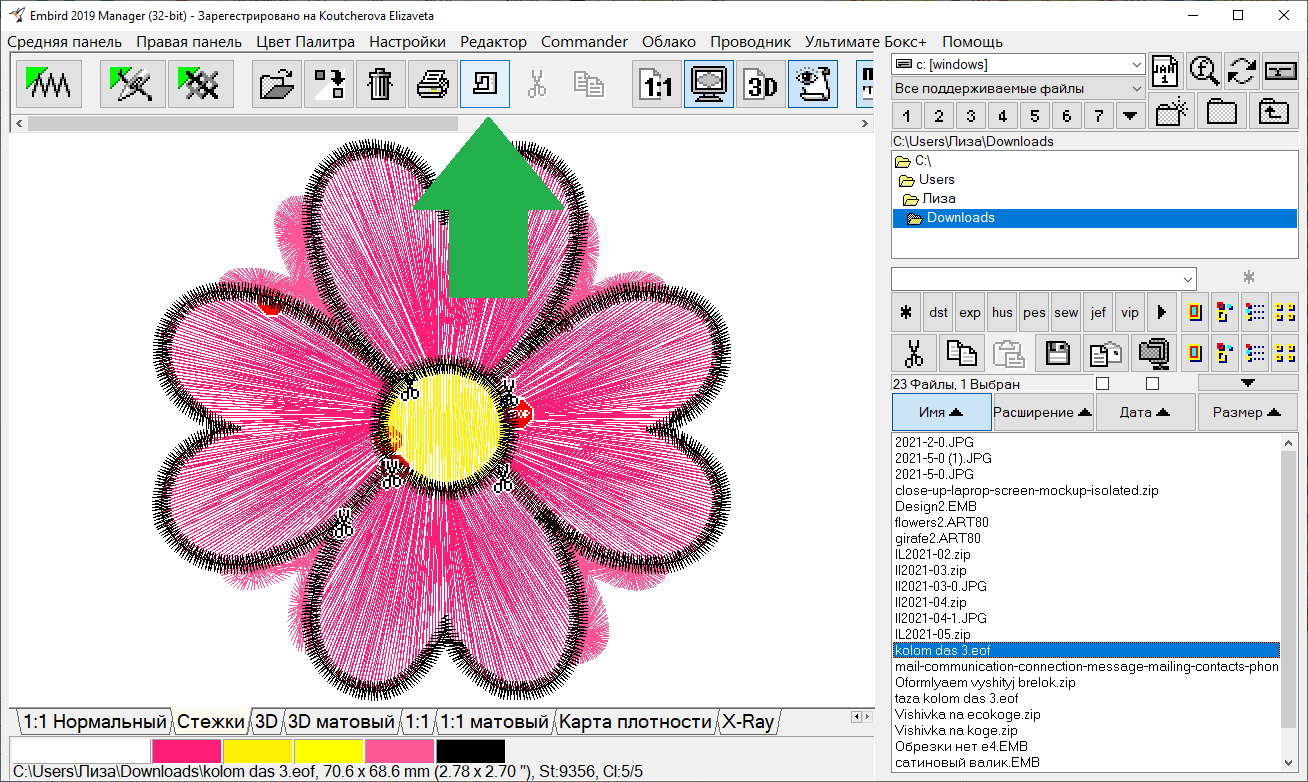Create a new folder with the sparkle folder icon
Viewport: 1308px width, 782px height.
click(x=1170, y=112)
